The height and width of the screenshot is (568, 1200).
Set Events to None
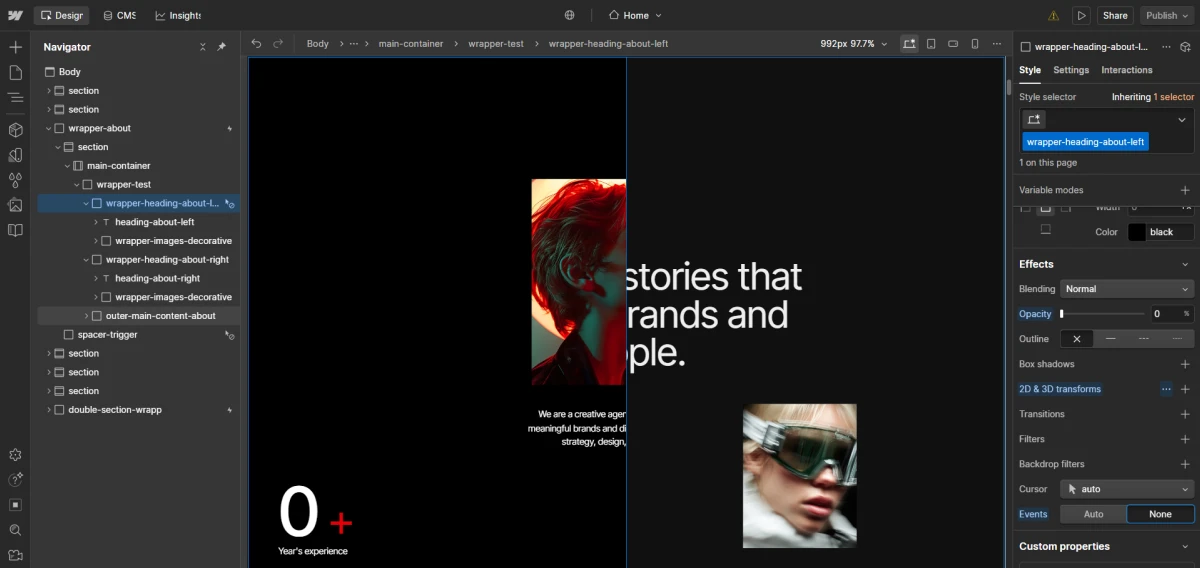[x=1160, y=514]
